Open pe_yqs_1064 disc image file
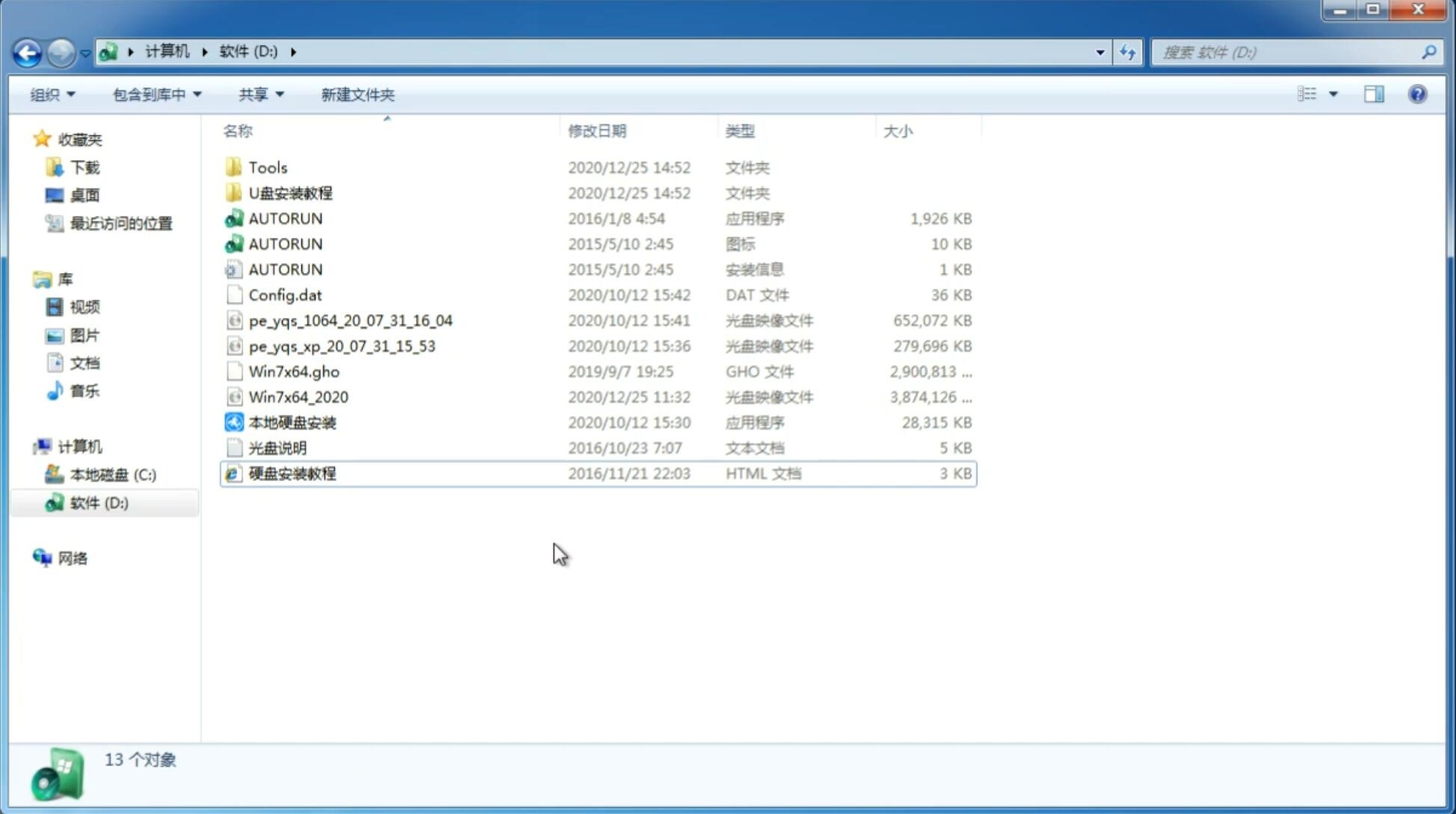This screenshot has height=814, width=1456. pyautogui.click(x=350, y=320)
